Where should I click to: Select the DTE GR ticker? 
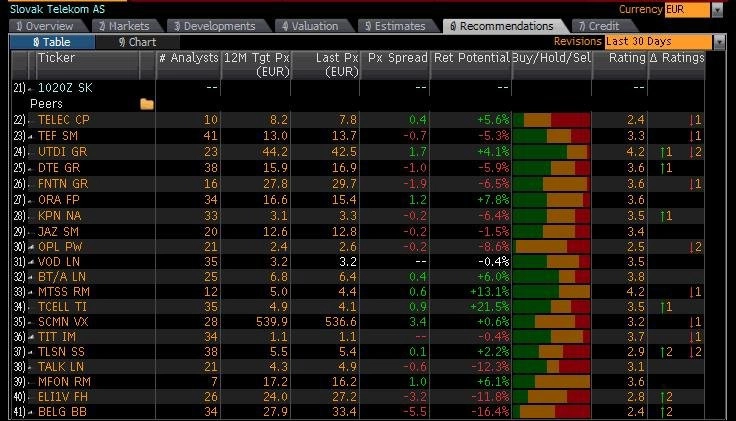tap(59, 168)
